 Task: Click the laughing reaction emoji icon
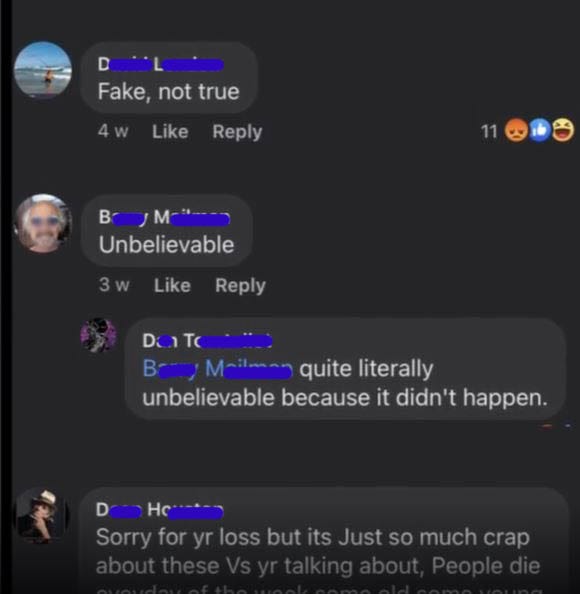click(563, 130)
